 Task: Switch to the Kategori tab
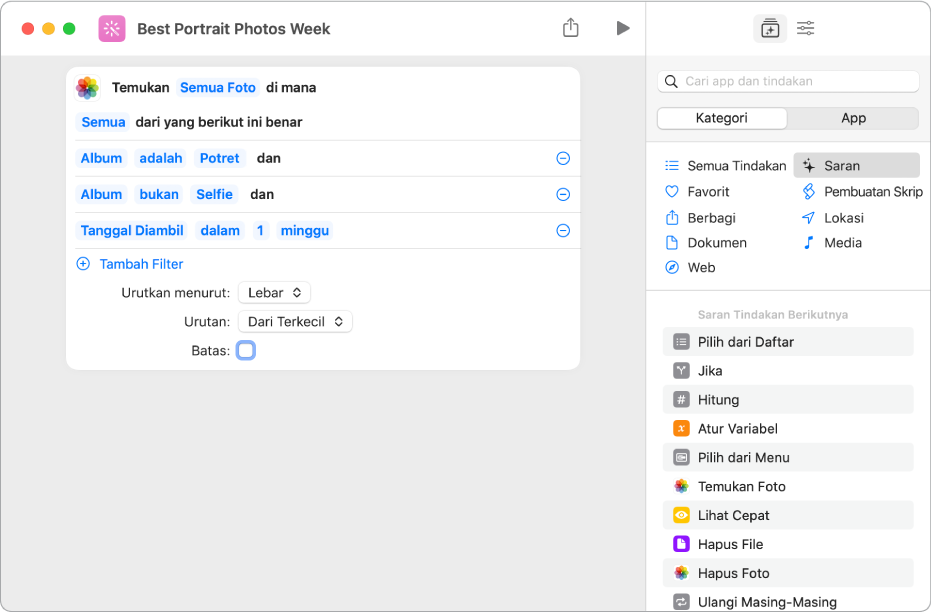722,118
